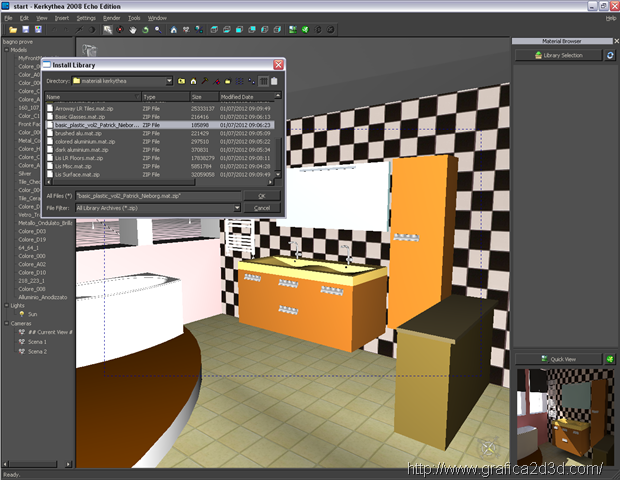620x480 pixels.
Task: Click the Save scene toolbar icon
Action: [x=24, y=29]
